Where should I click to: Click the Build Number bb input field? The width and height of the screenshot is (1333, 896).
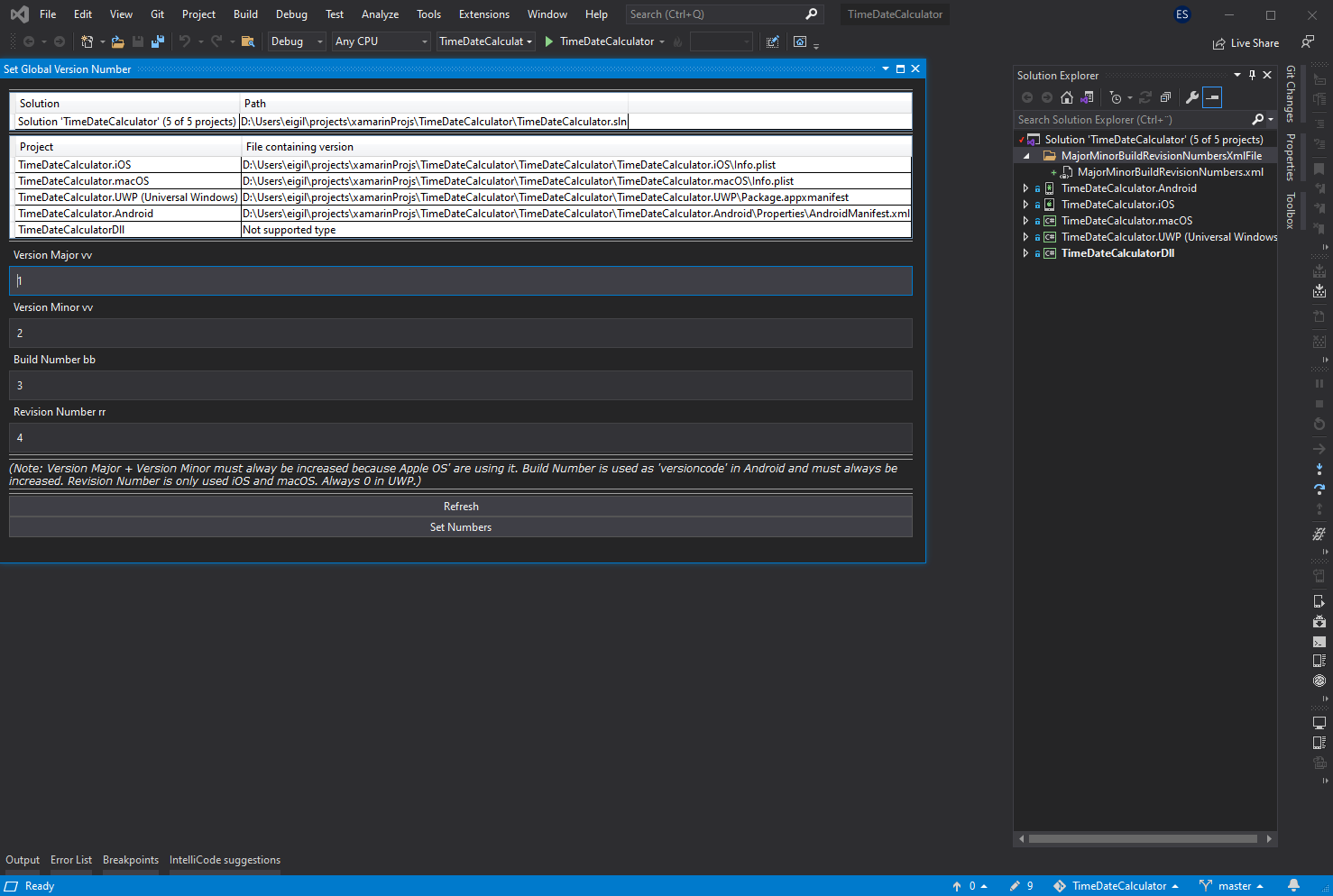[460, 386]
